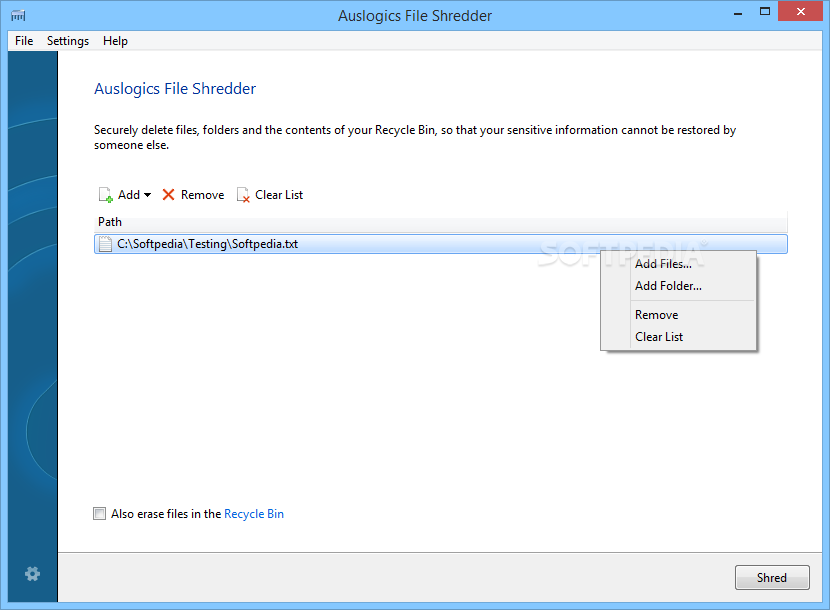Click the Add file icon in the toolbar
This screenshot has width=830, height=610.
coord(105,195)
